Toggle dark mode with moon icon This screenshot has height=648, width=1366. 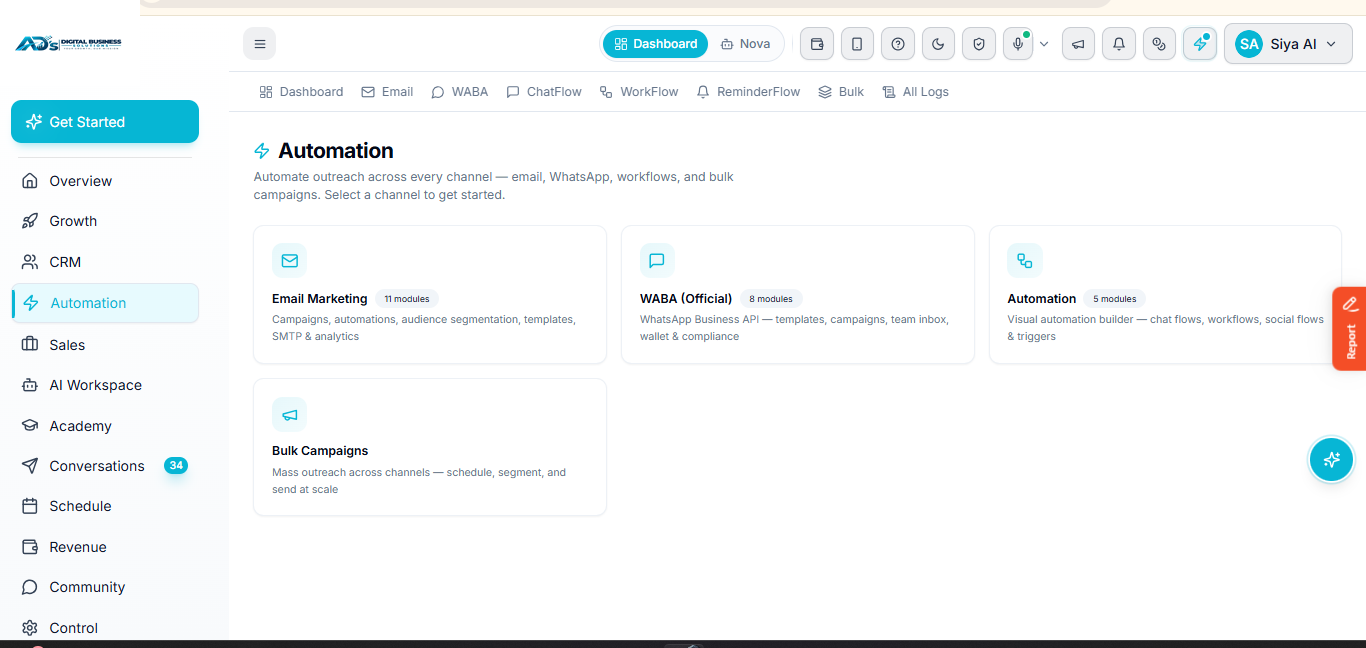pyautogui.click(x=938, y=44)
